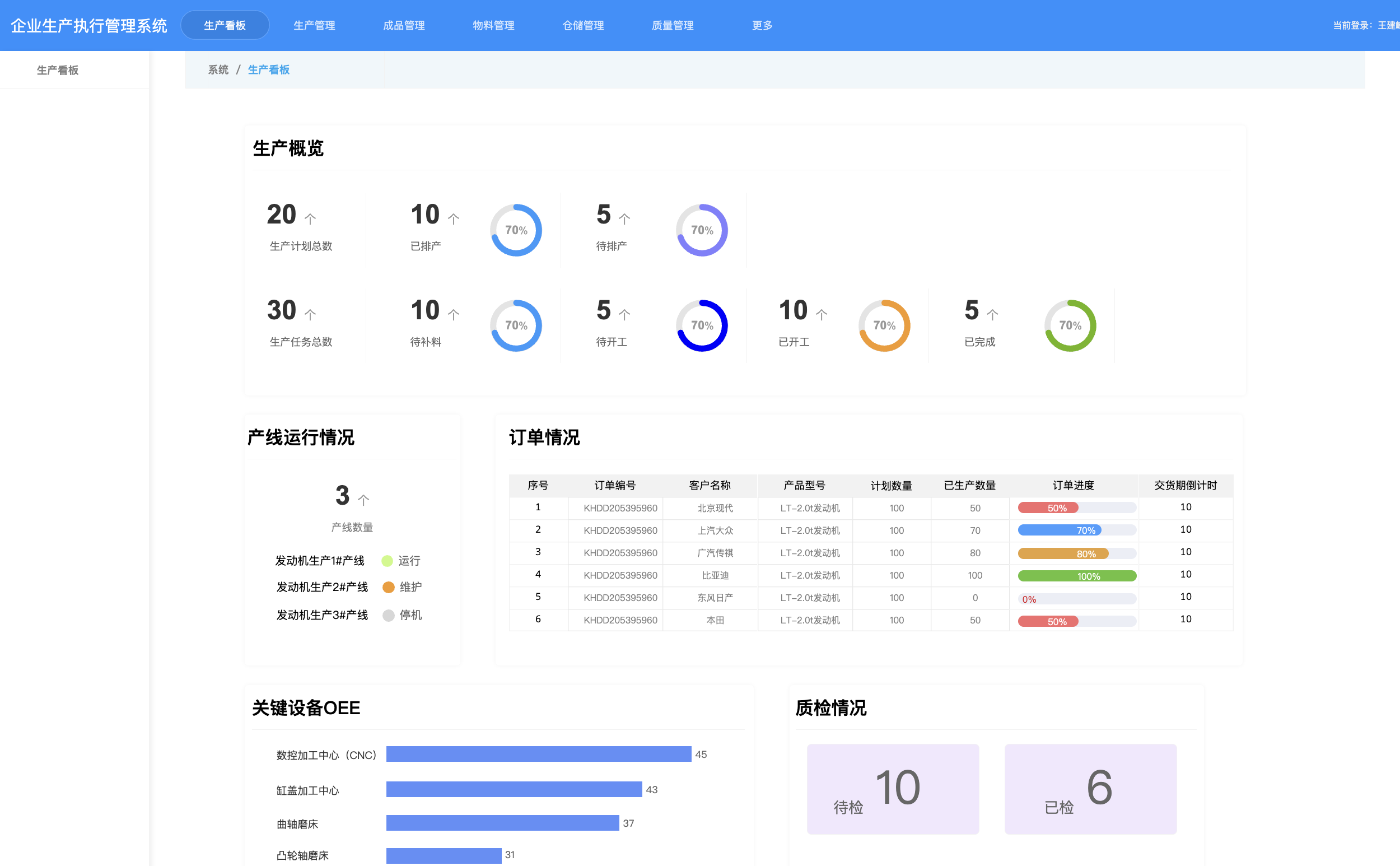1400x866 pixels.
Task: Click the orange 维护 status dot
Action: point(388,587)
